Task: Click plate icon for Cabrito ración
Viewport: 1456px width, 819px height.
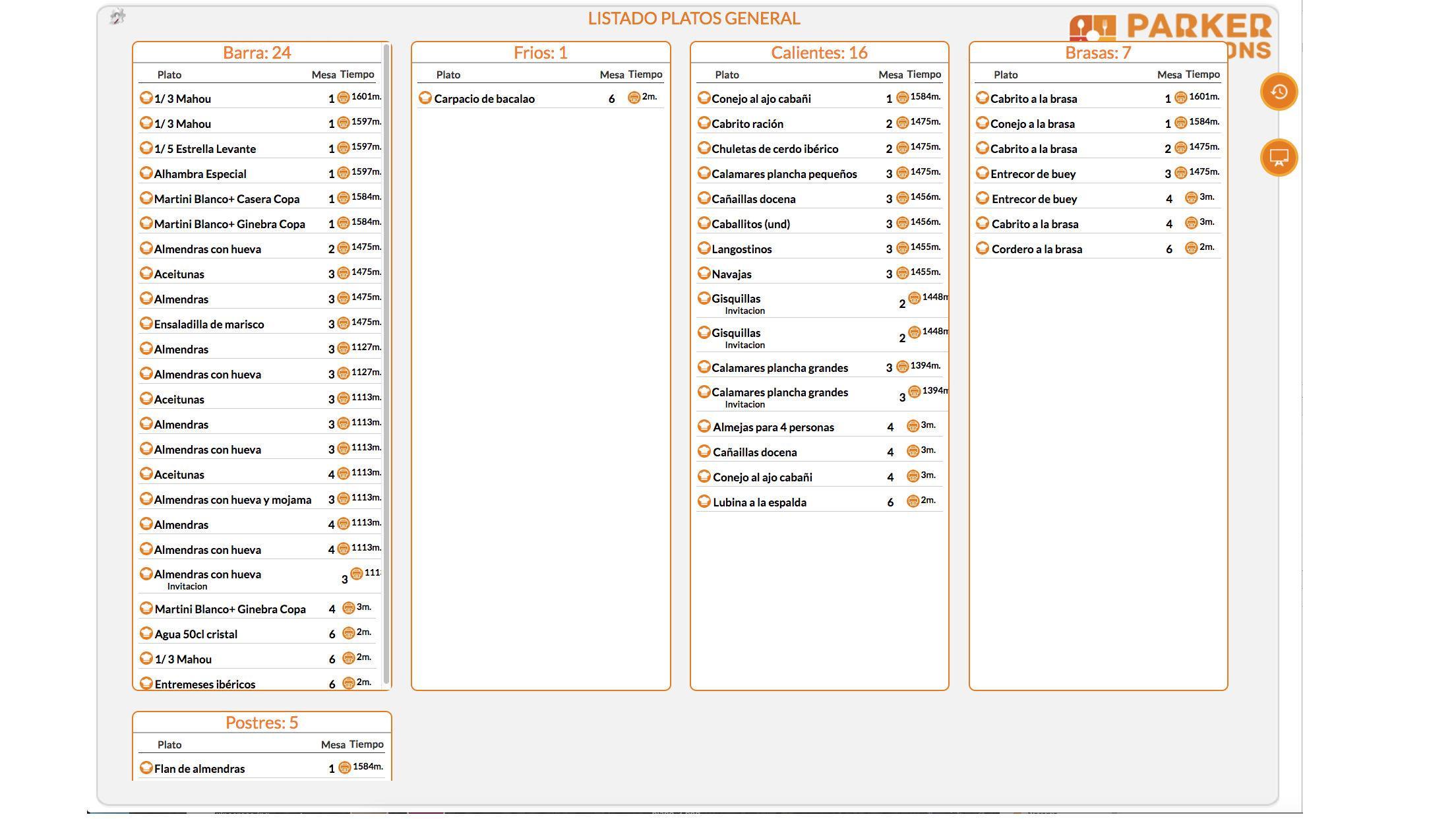Action: click(x=704, y=123)
